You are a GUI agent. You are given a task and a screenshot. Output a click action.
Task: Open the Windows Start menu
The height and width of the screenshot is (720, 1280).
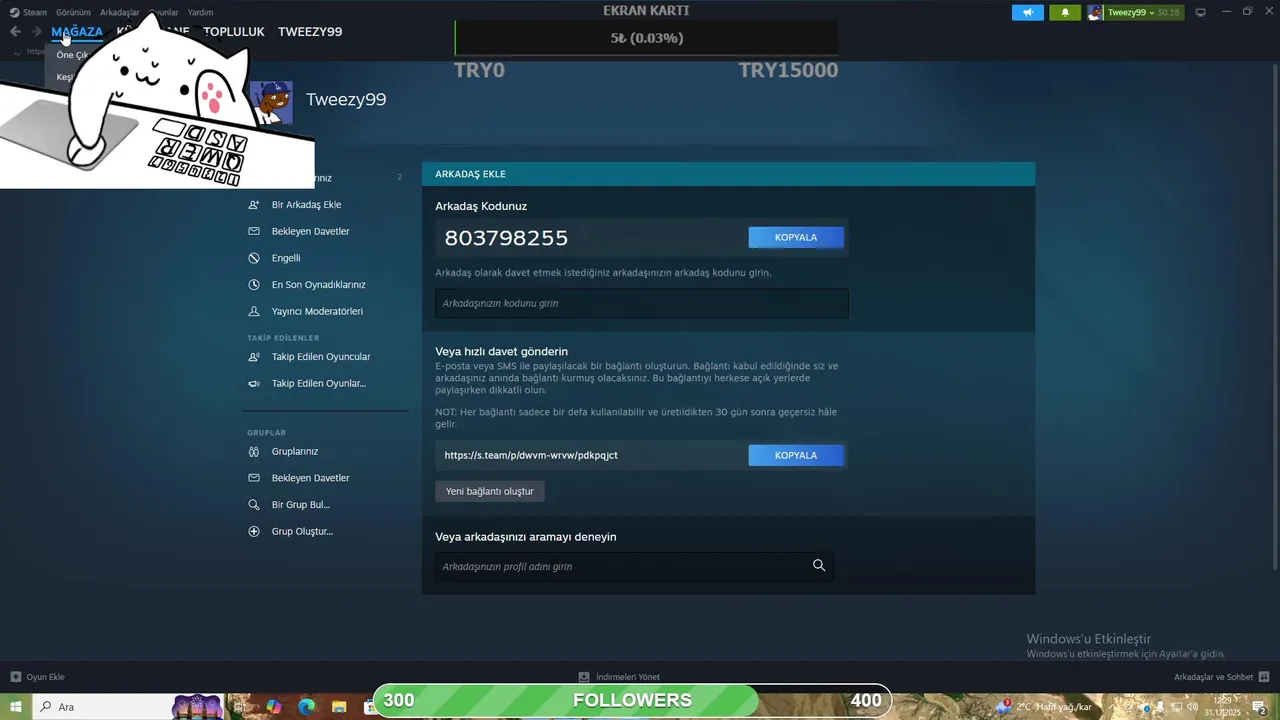16,707
